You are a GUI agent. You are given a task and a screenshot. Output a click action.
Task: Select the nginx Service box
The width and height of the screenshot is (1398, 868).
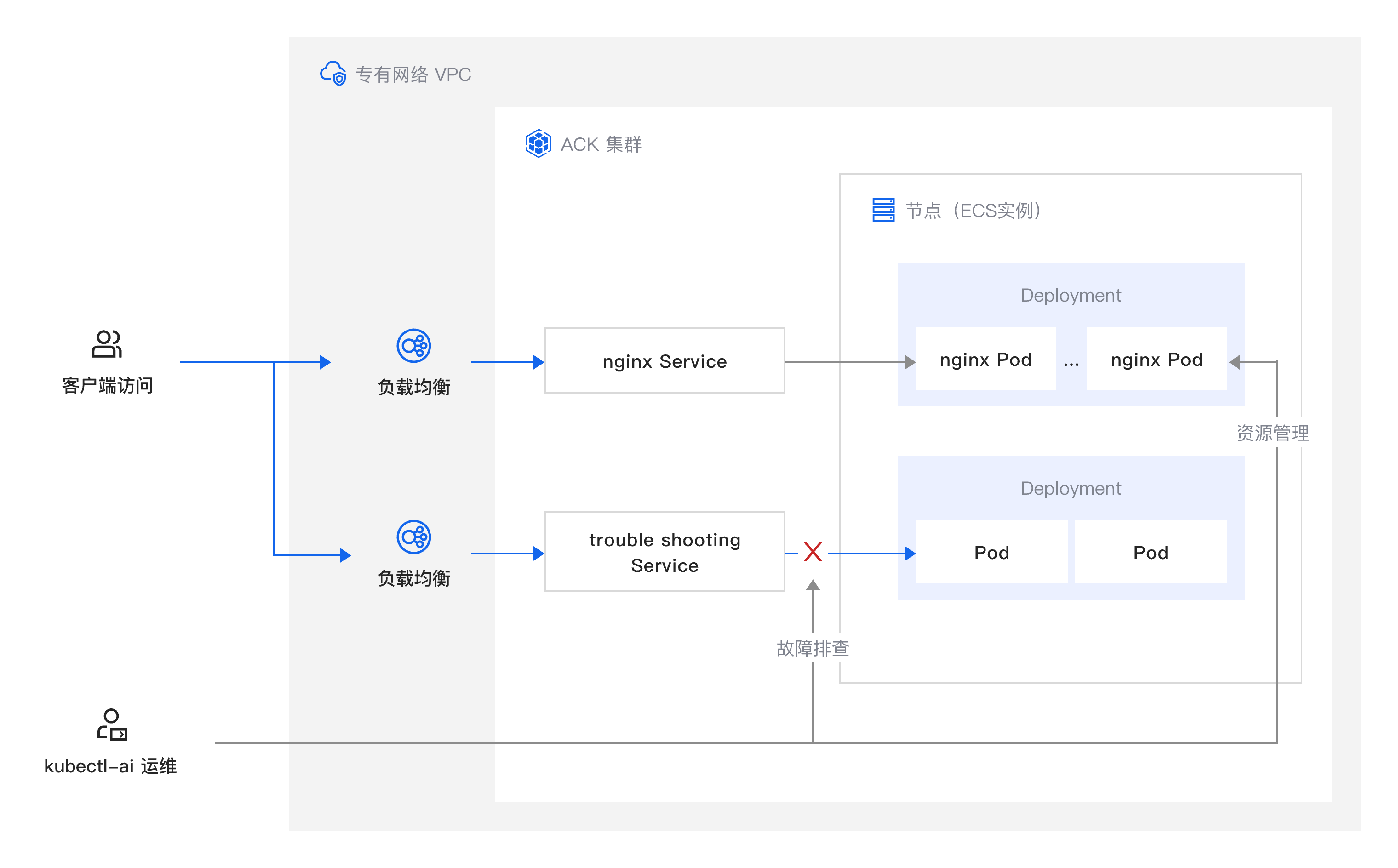point(664,360)
